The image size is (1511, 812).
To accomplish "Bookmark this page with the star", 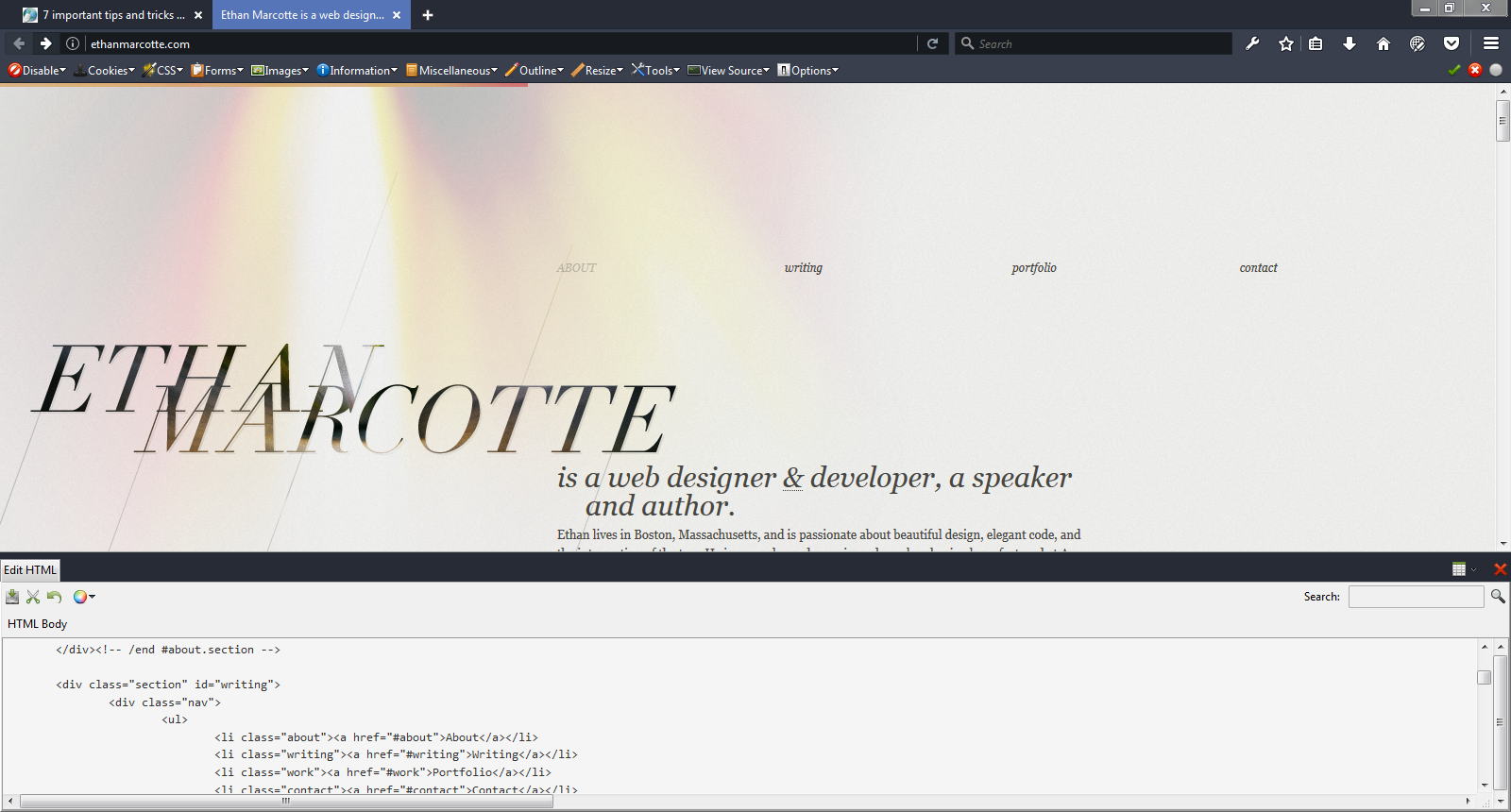I will pyautogui.click(x=1285, y=43).
